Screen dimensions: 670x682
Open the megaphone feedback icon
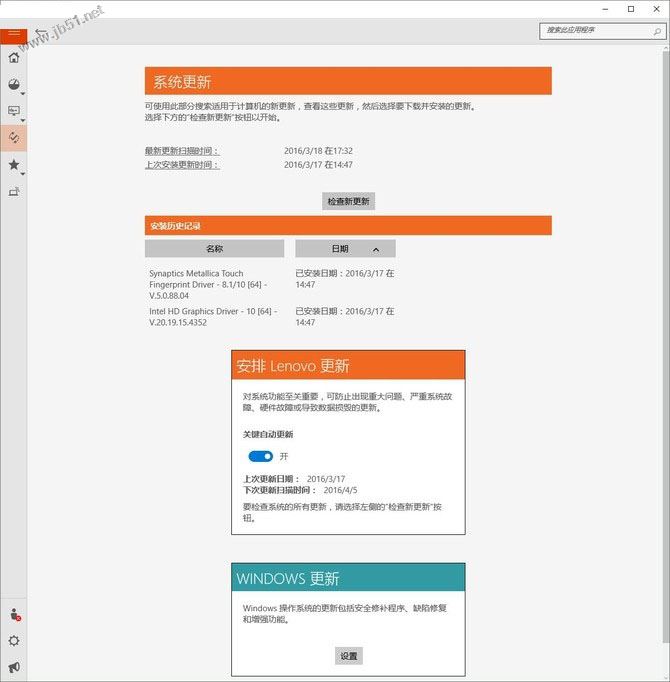tap(14, 667)
